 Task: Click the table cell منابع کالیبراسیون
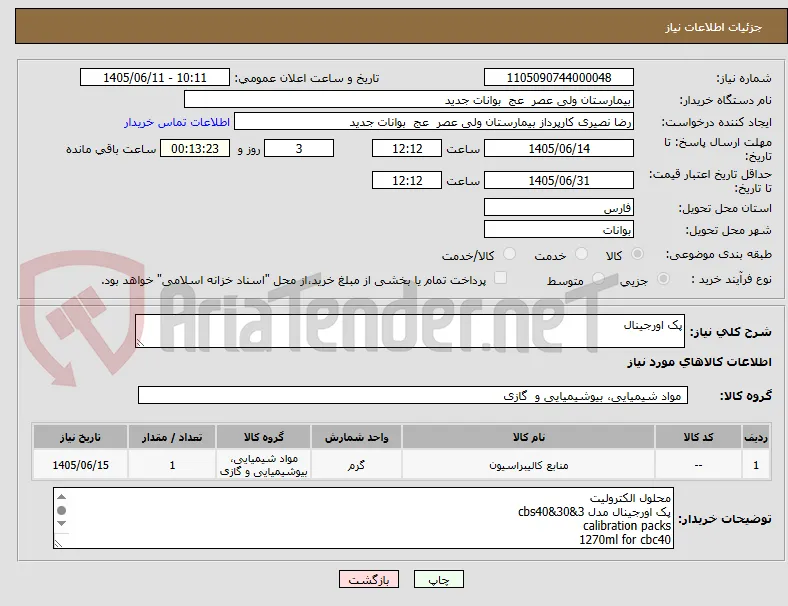pyautogui.click(x=528, y=465)
